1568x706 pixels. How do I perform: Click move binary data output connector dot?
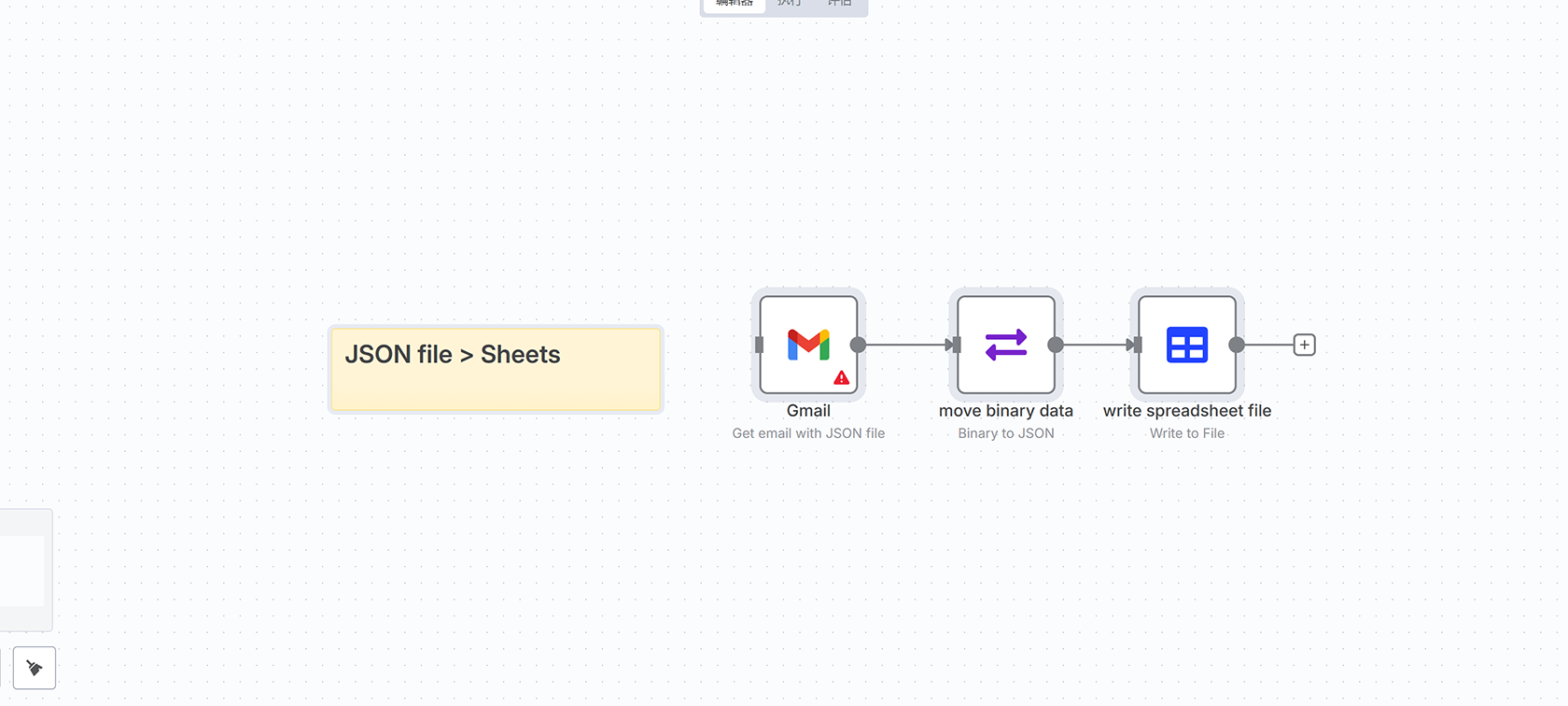pos(1056,345)
